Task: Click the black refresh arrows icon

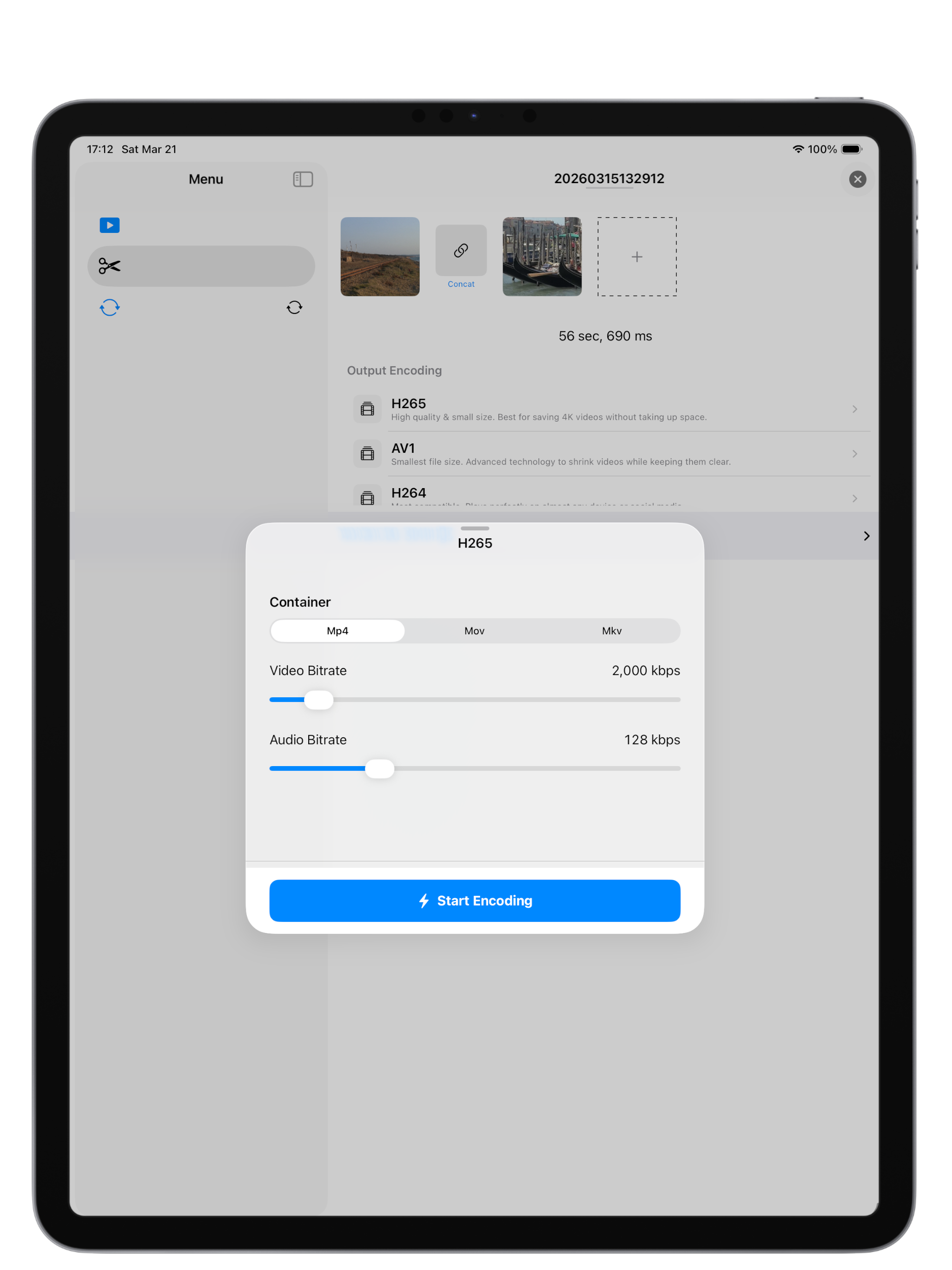Action: point(295,308)
